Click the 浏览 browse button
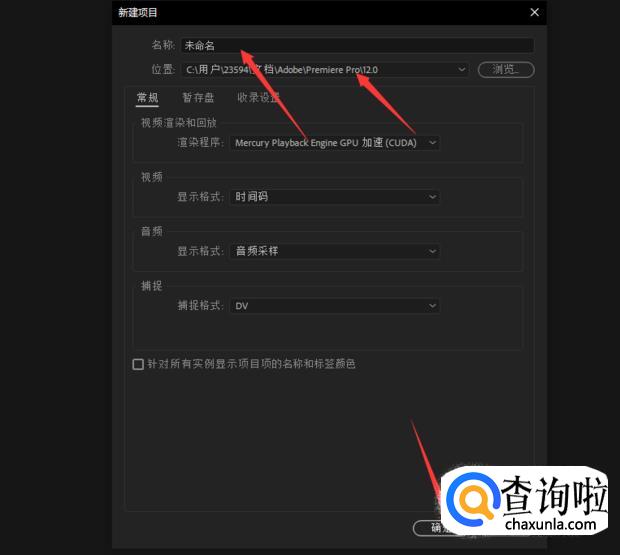The width and height of the screenshot is (620, 555). click(x=506, y=70)
